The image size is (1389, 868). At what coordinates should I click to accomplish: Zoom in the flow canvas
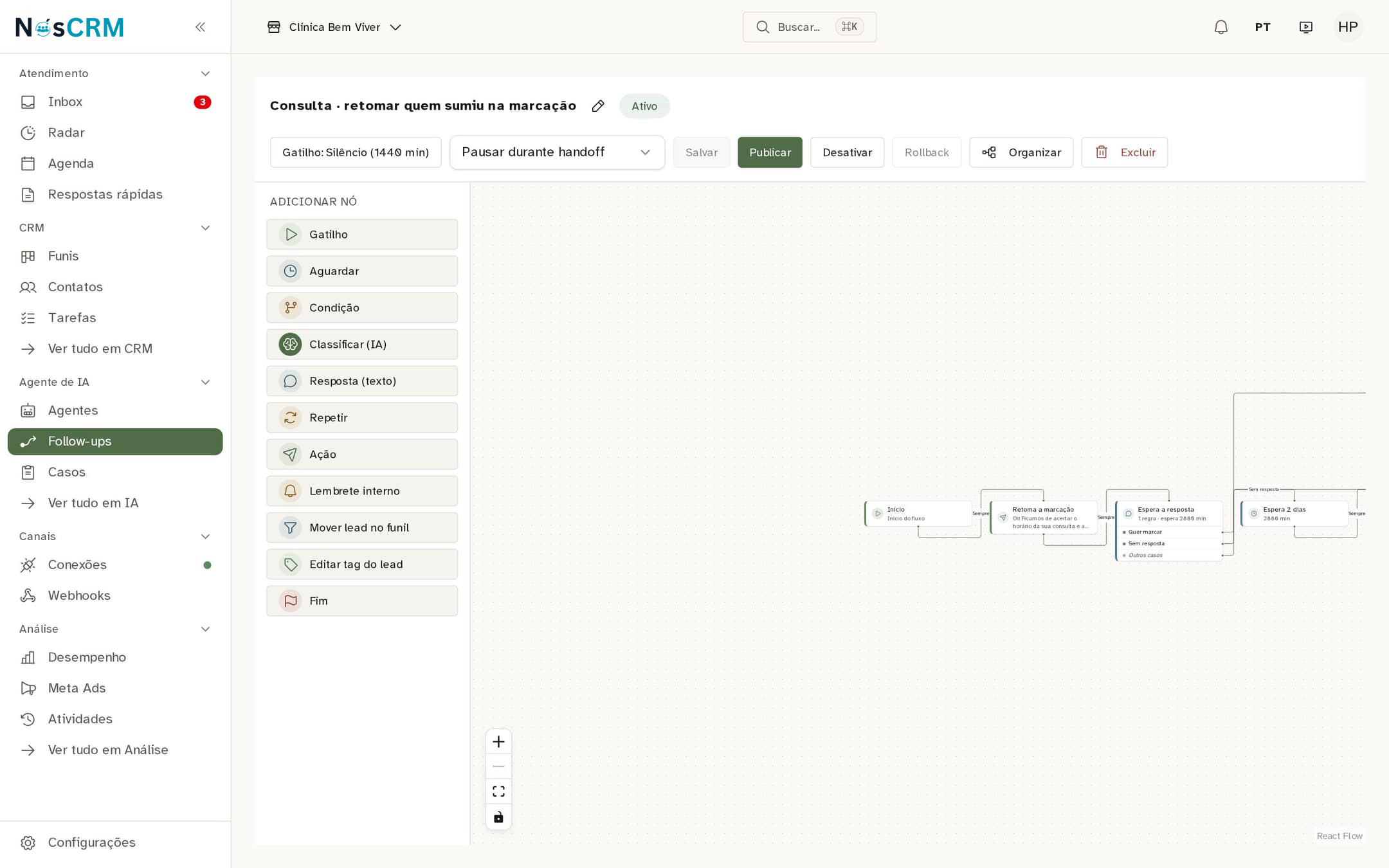click(498, 742)
